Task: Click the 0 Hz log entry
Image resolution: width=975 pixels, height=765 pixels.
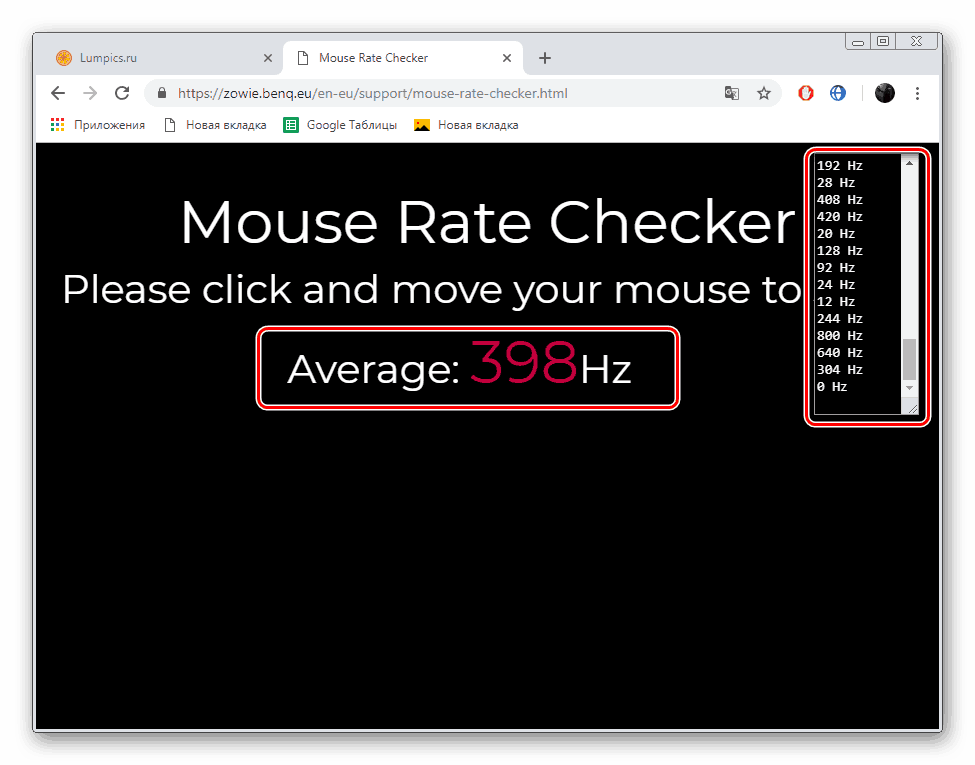Action: point(832,387)
